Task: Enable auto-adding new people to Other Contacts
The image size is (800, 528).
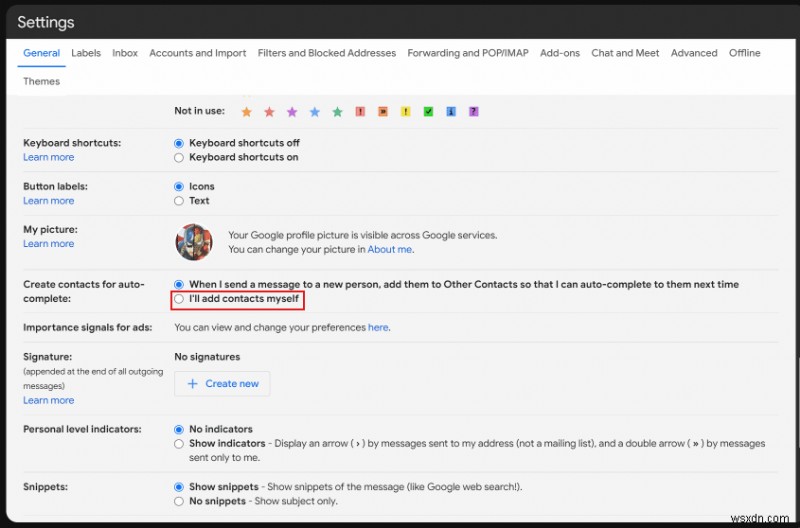Action: pos(179,285)
